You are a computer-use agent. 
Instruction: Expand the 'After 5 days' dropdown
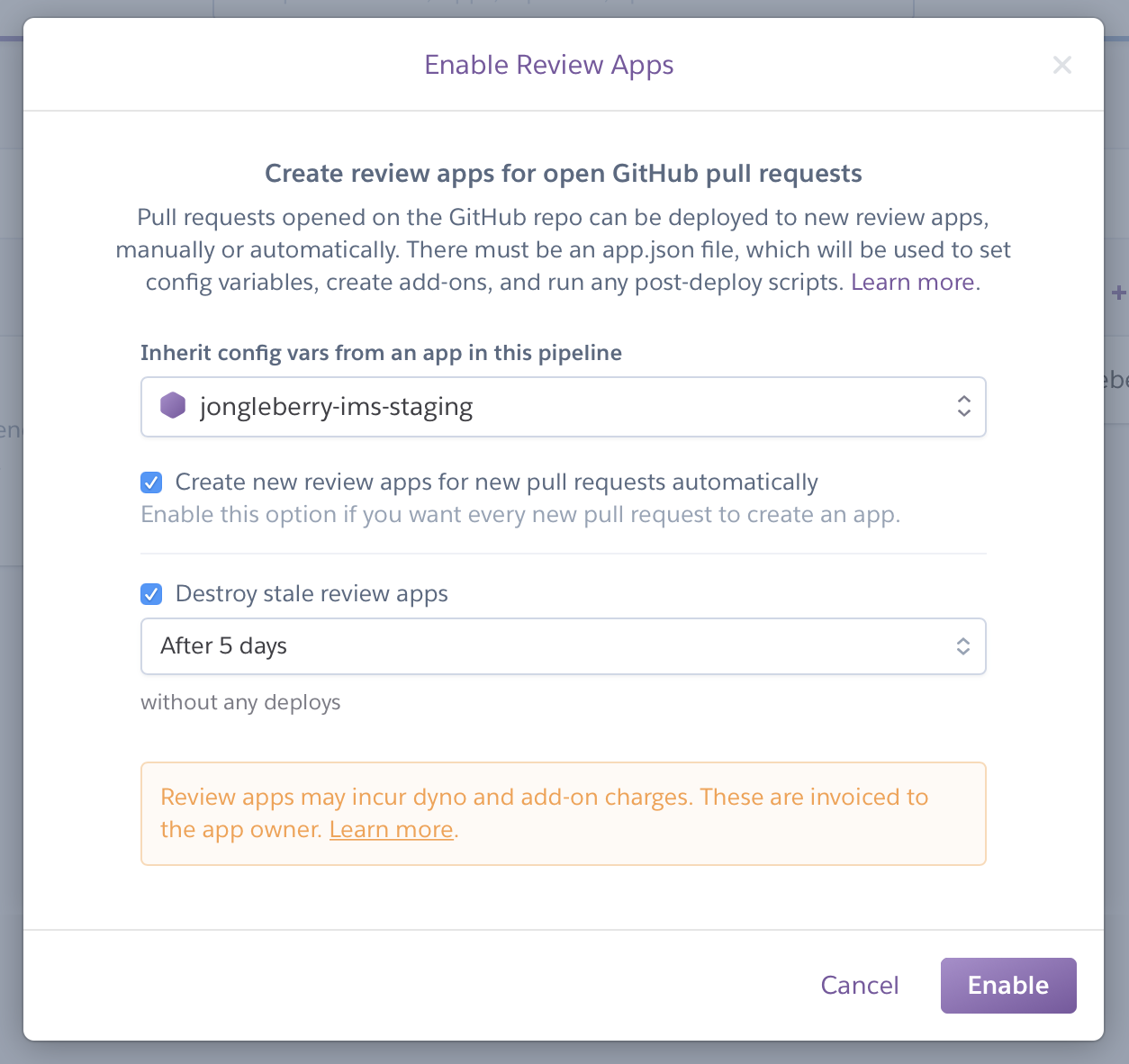563,646
